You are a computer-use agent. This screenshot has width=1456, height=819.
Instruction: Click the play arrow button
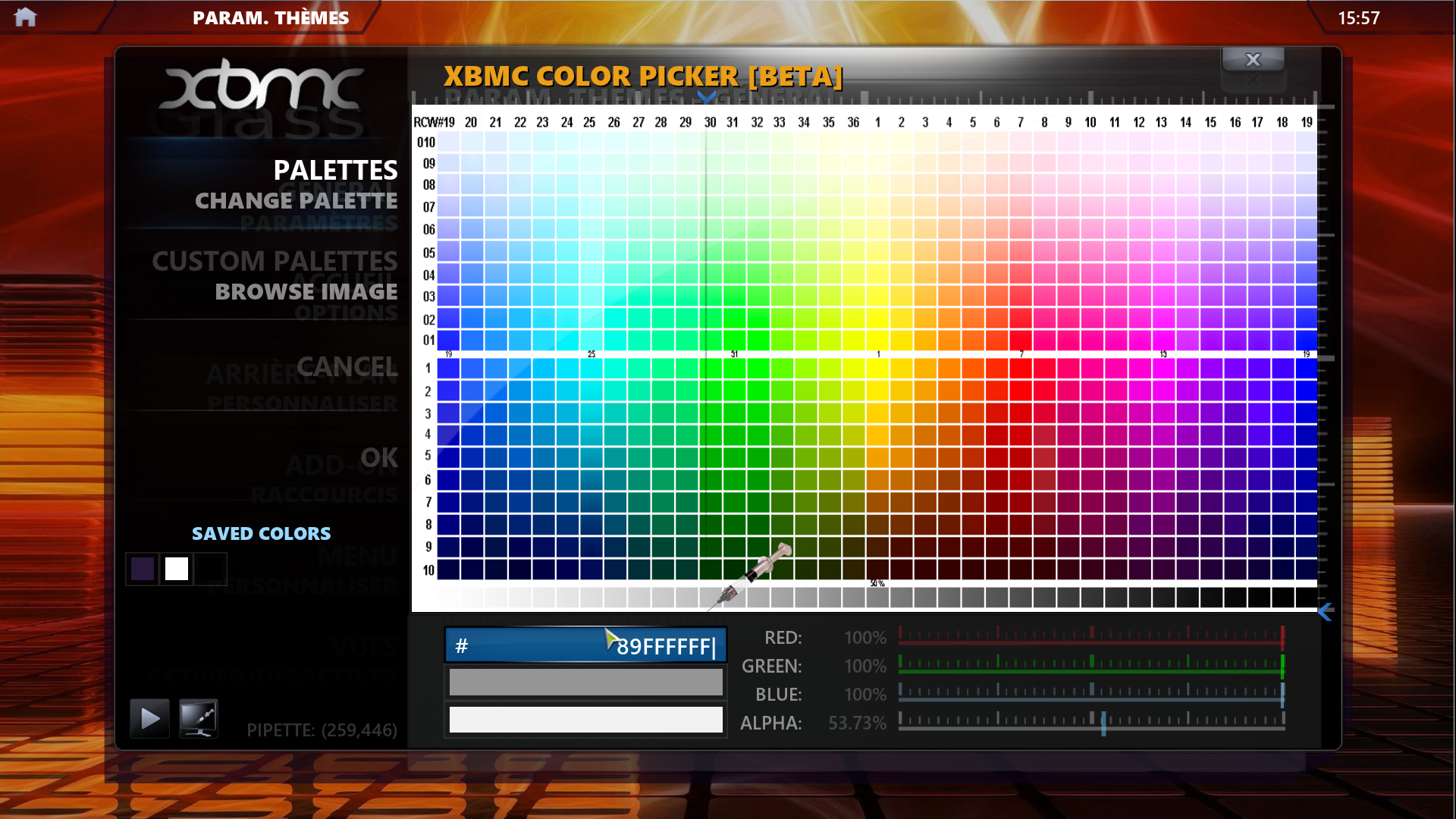point(149,718)
